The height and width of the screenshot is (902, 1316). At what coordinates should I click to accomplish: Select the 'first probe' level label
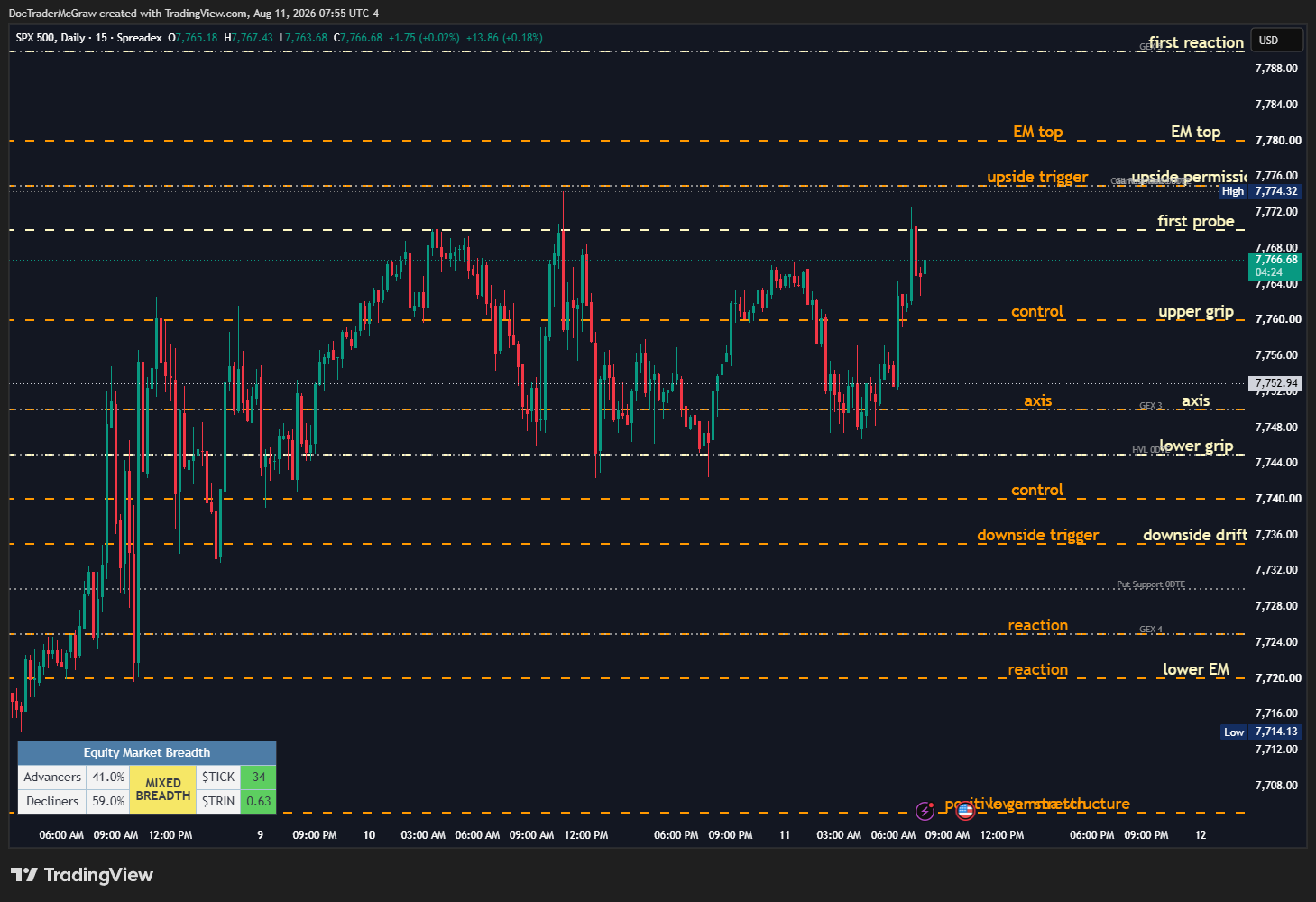pos(1196,221)
